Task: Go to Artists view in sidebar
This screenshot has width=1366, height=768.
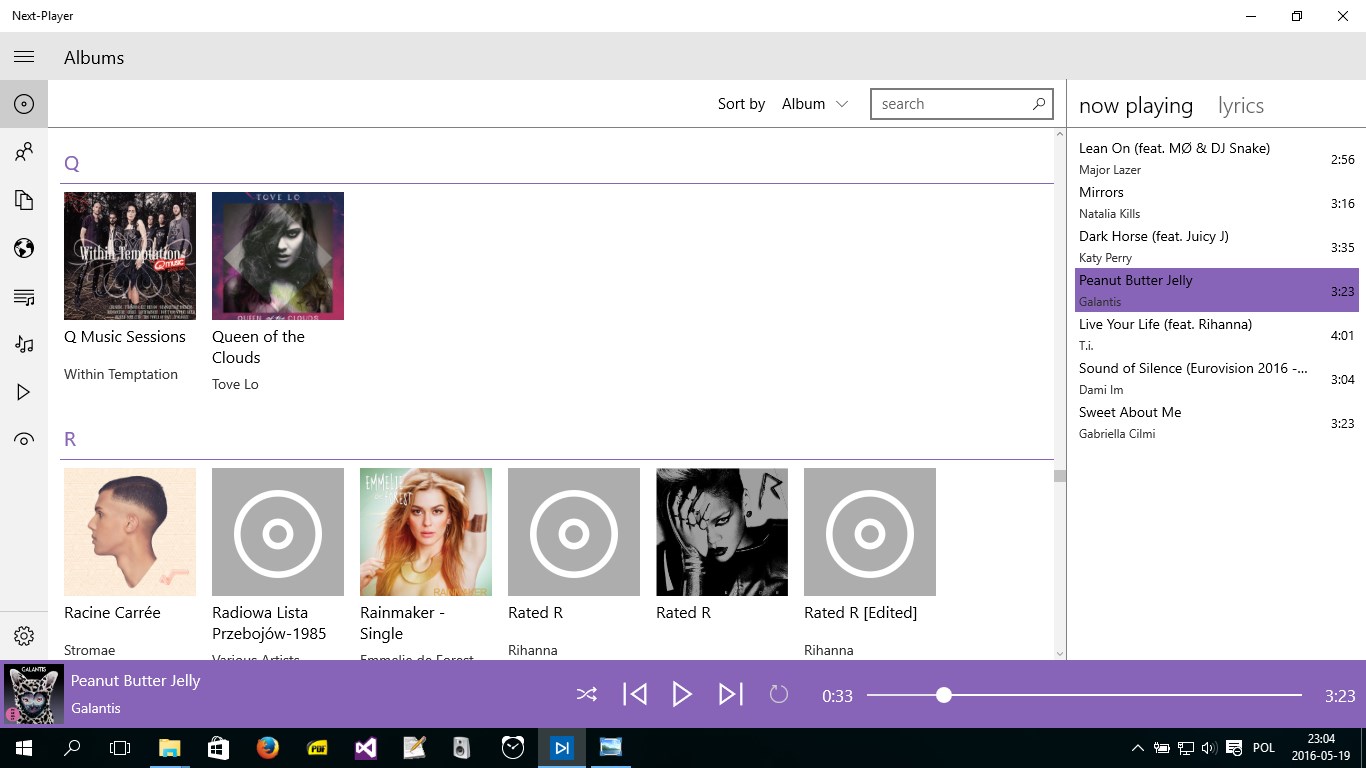Action: [x=24, y=152]
